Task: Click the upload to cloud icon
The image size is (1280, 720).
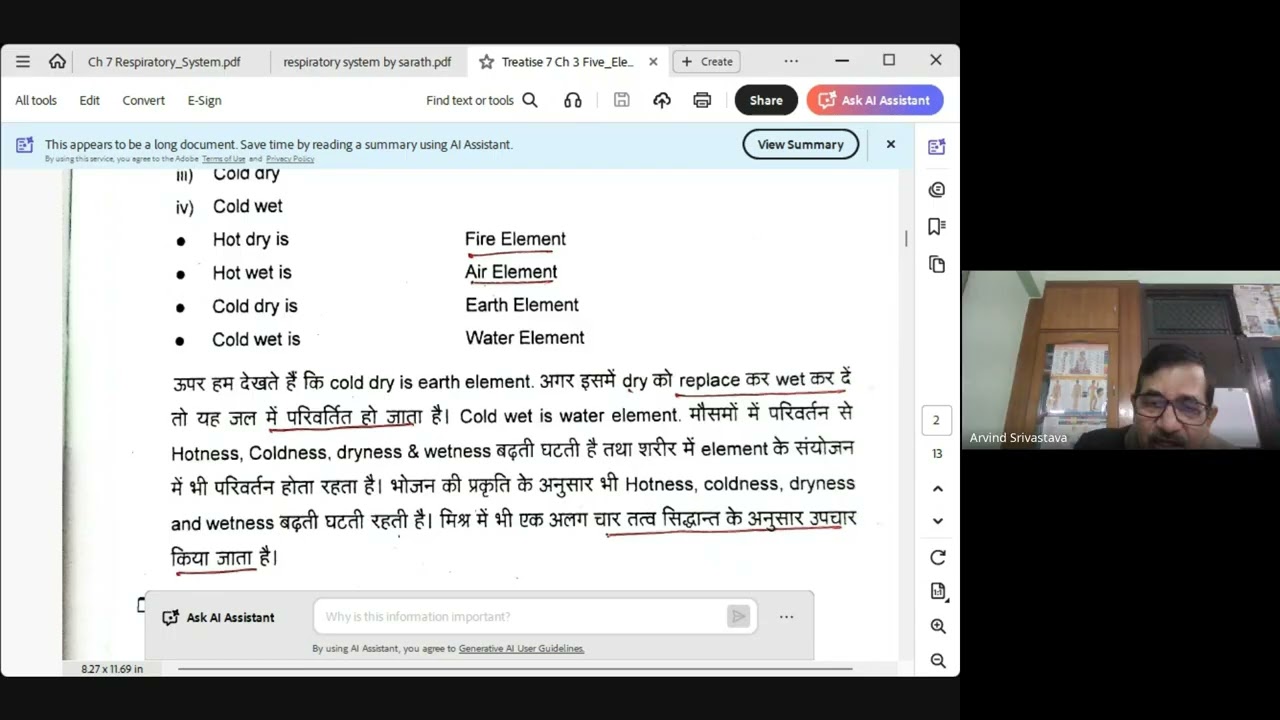Action: coord(662,100)
